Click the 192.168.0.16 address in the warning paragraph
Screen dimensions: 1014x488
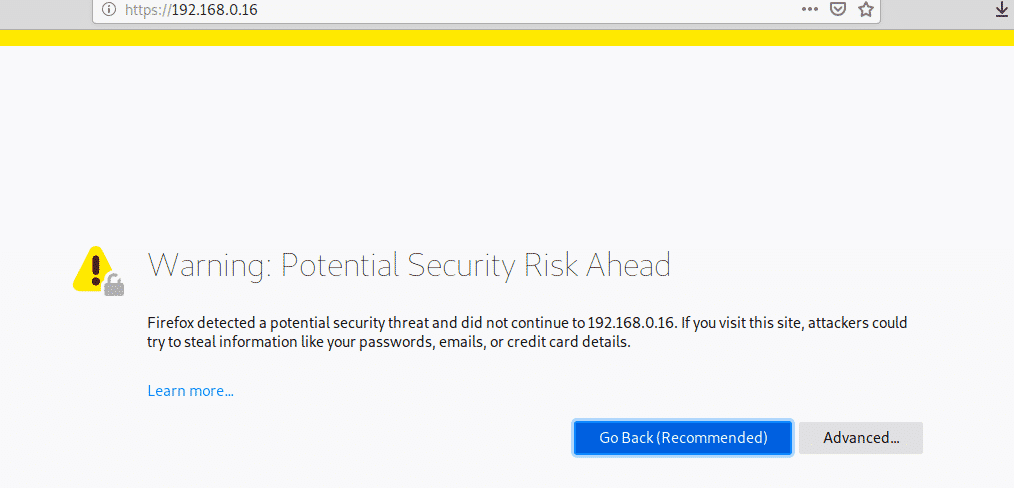[x=633, y=323]
